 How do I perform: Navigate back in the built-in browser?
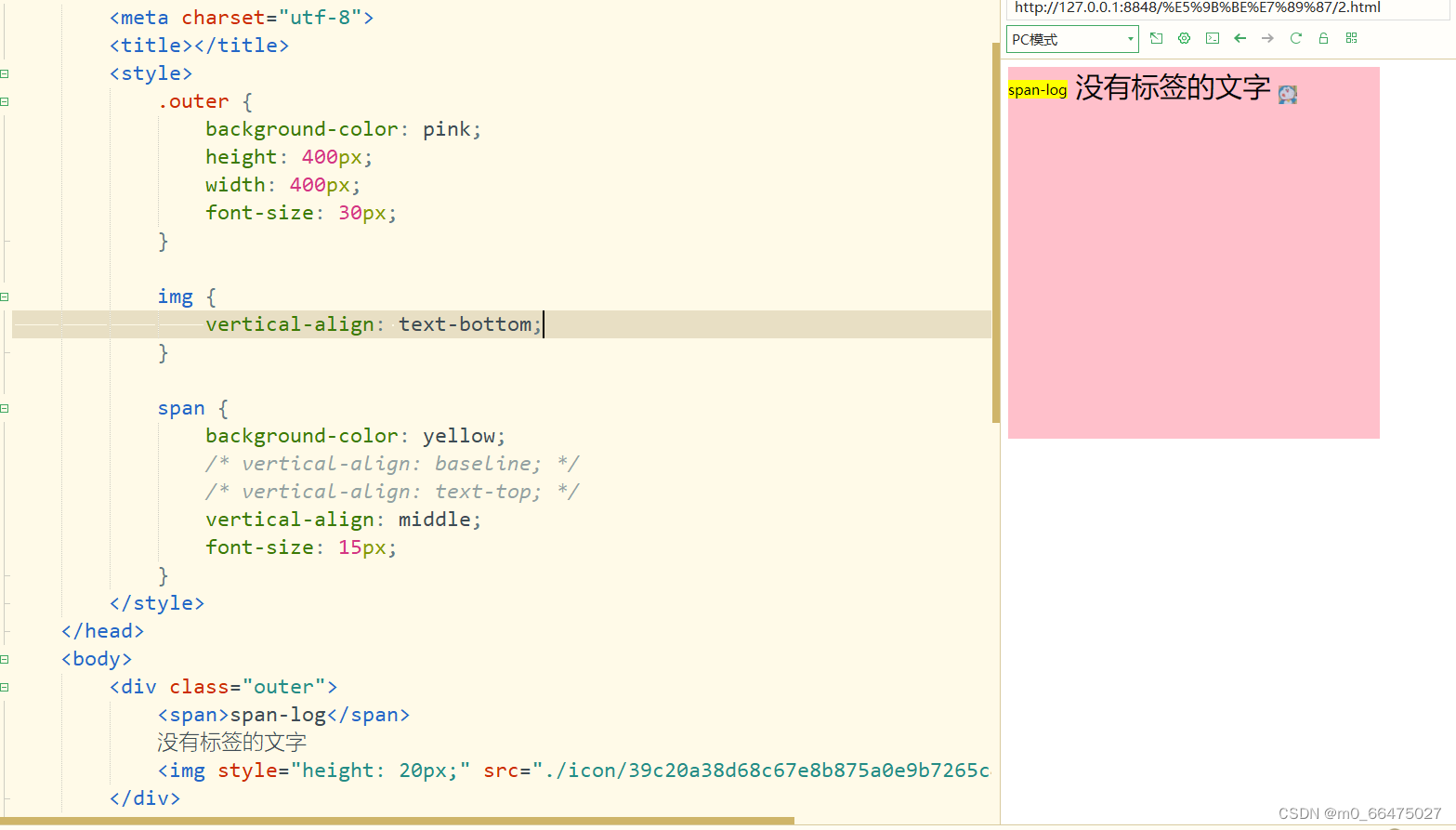pos(1240,38)
